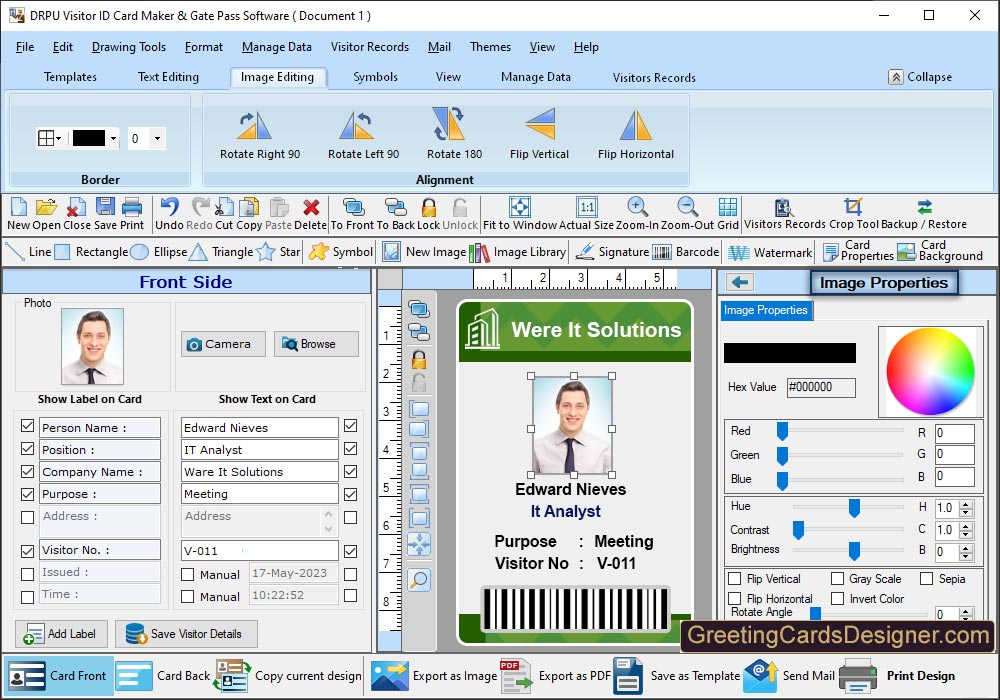Toggle the Grid icon

(x=728, y=207)
